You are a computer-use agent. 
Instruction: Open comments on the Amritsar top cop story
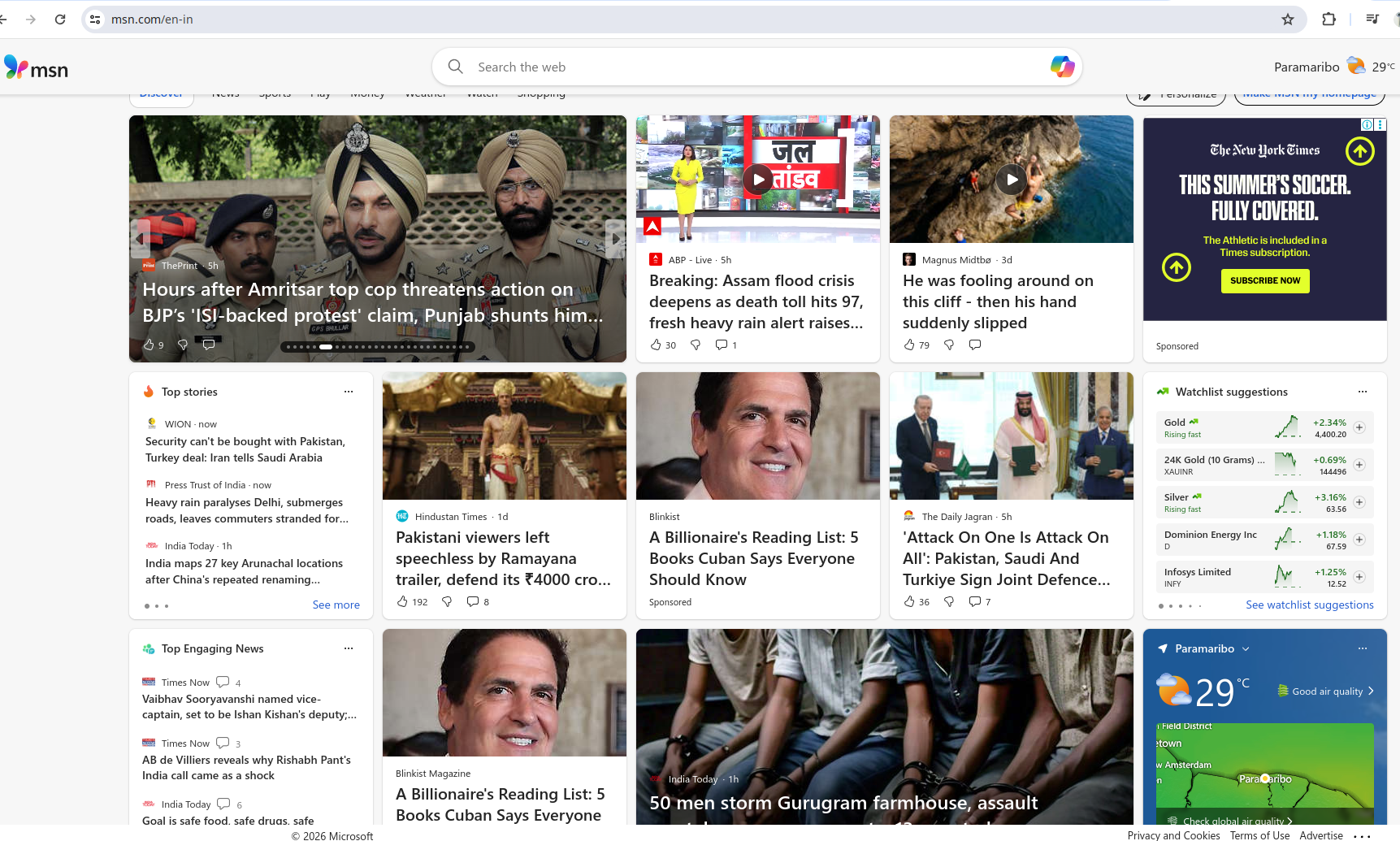tap(209, 345)
